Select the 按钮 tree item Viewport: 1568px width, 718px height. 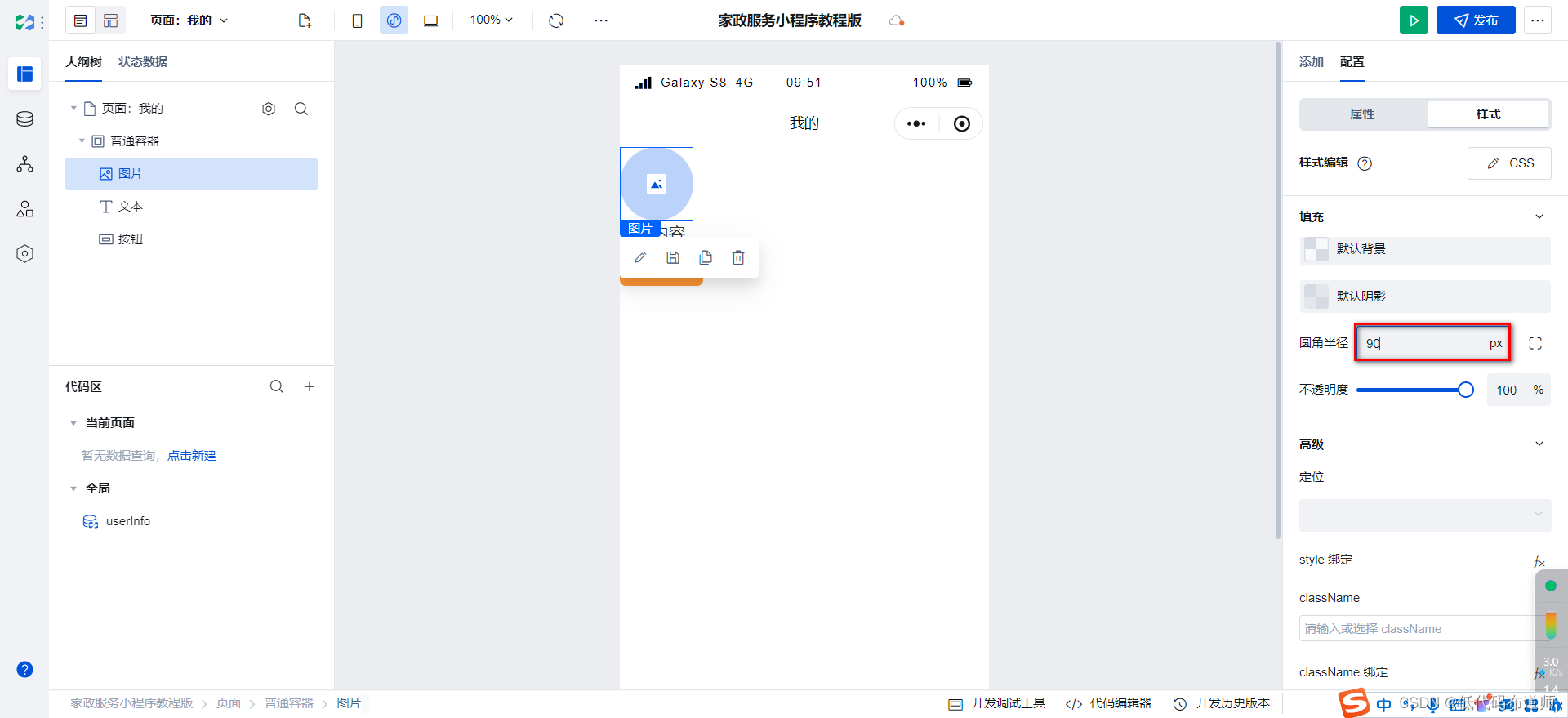tap(191, 239)
